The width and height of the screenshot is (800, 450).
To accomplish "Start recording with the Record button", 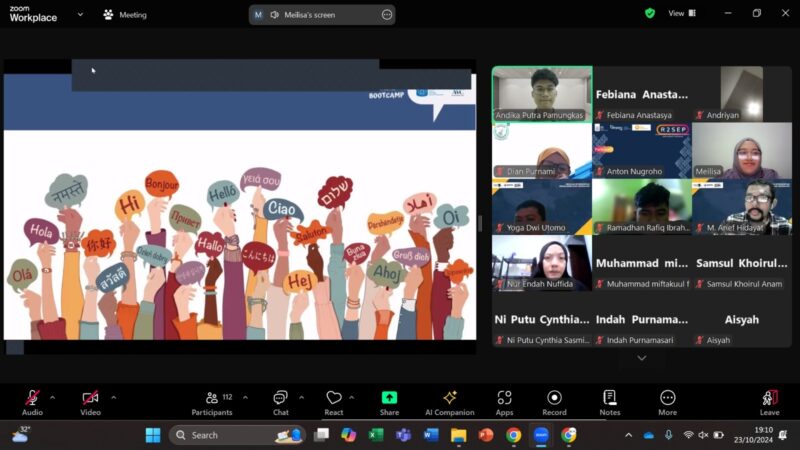I will [554, 398].
